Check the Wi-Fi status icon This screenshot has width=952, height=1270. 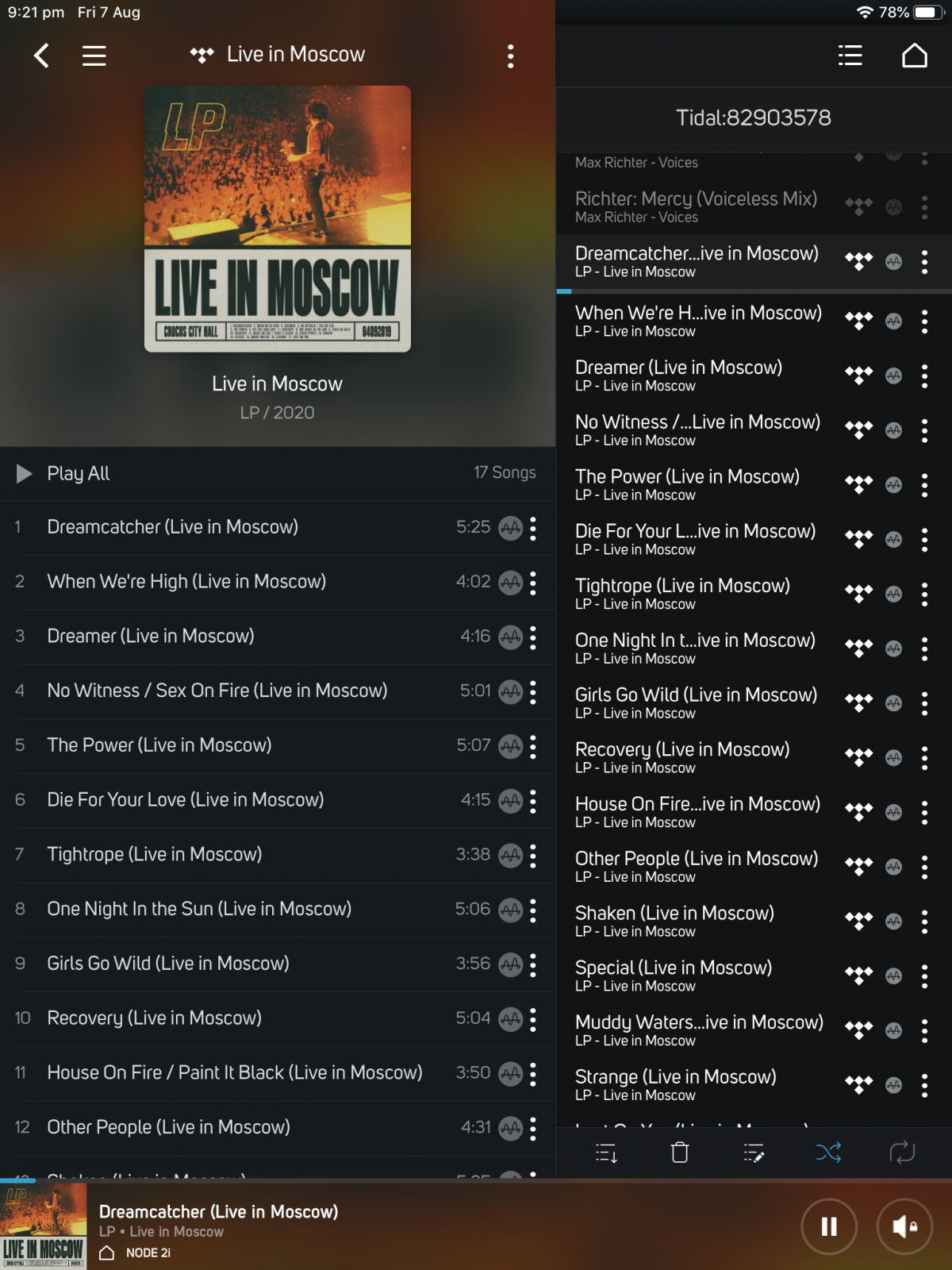coord(865,13)
